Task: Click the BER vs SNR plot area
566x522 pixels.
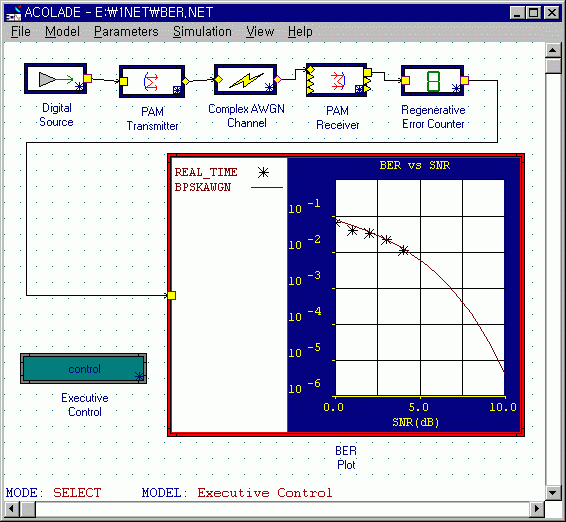Action: tap(420, 288)
